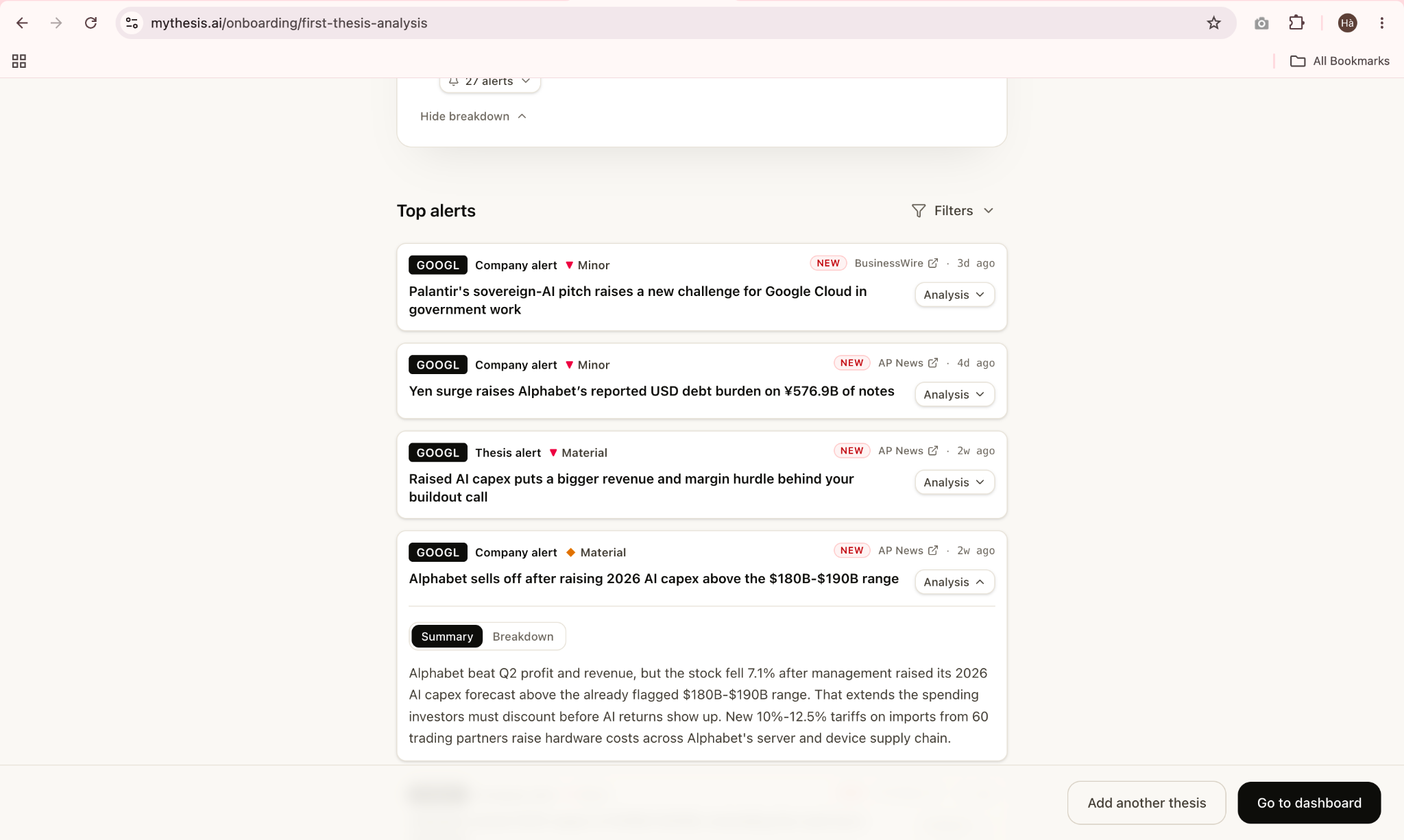This screenshot has width=1404, height=840.
Task: Click the Yen surge alert headline
Action: [x=651, y=391]
